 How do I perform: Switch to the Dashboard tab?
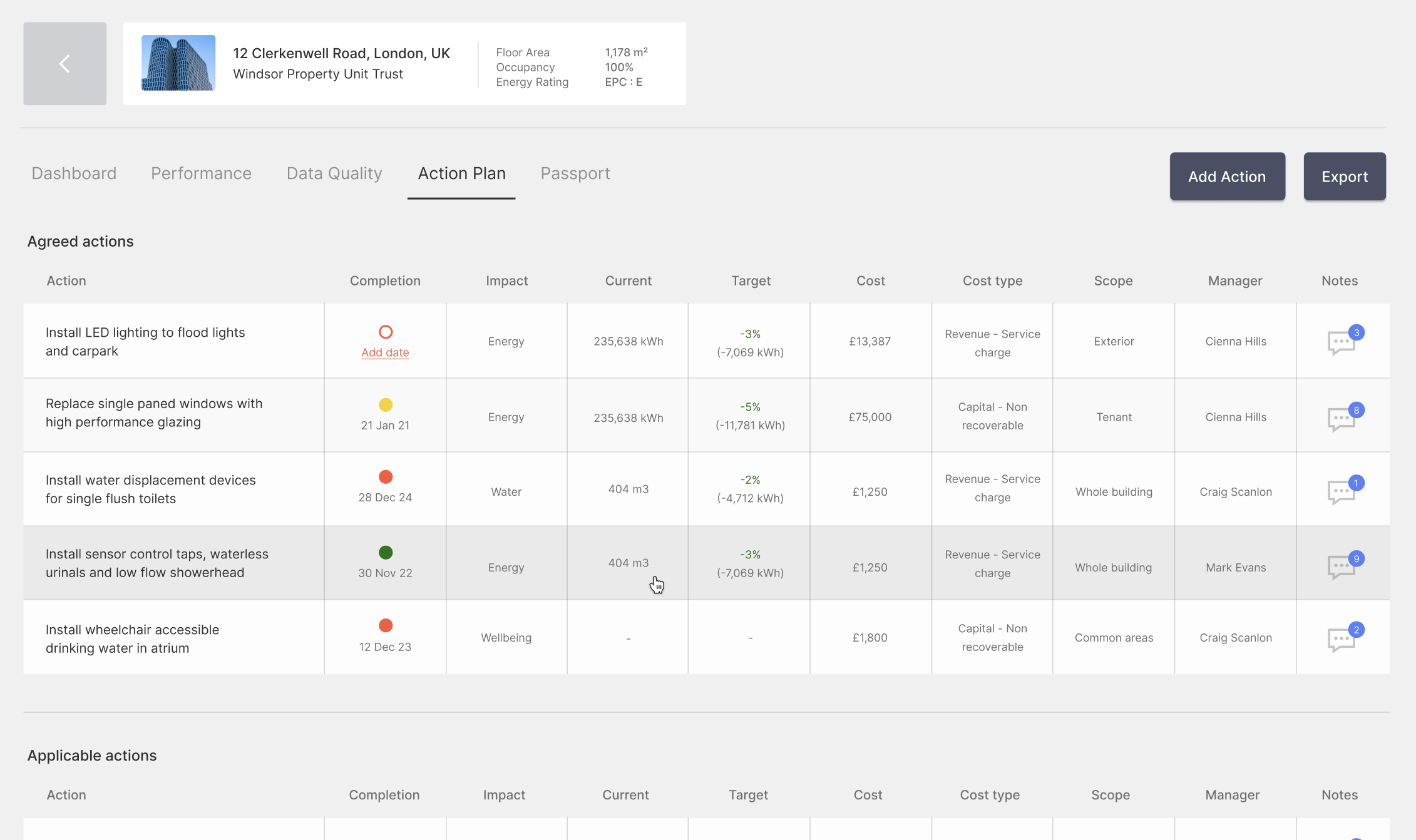coord(74,173)
